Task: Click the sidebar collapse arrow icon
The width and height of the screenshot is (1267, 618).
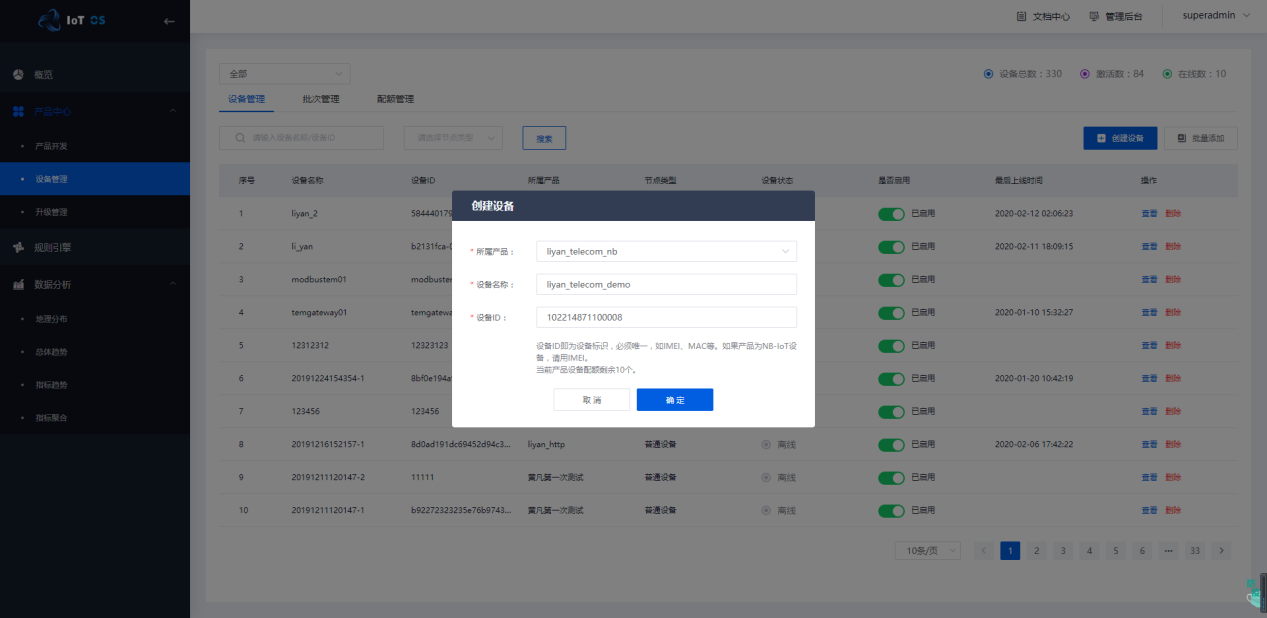Action: (x=169, y=21)
